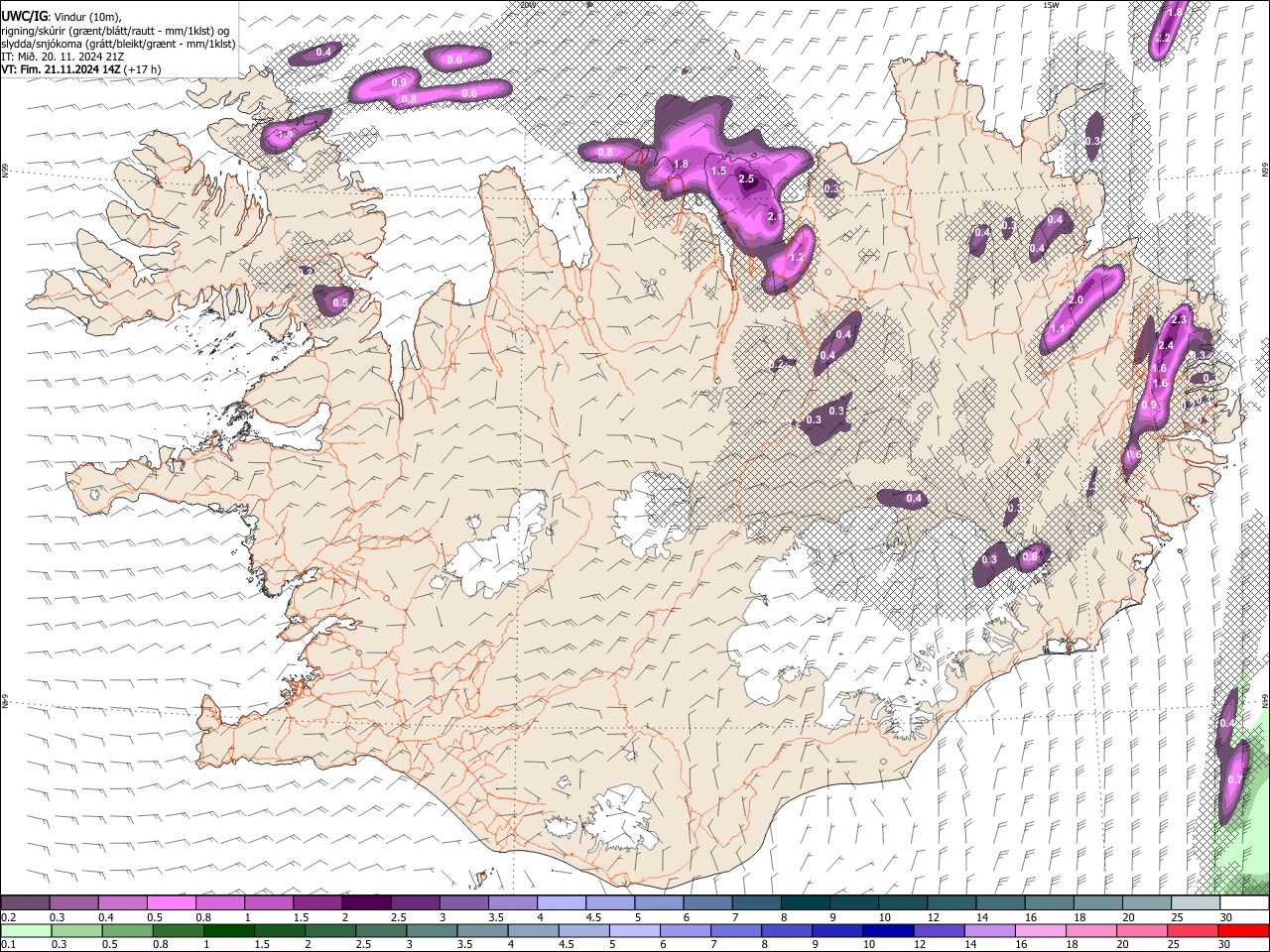Select the violet 12–14 rain legend swatch
1270x952 pixels.
(938, 930)
